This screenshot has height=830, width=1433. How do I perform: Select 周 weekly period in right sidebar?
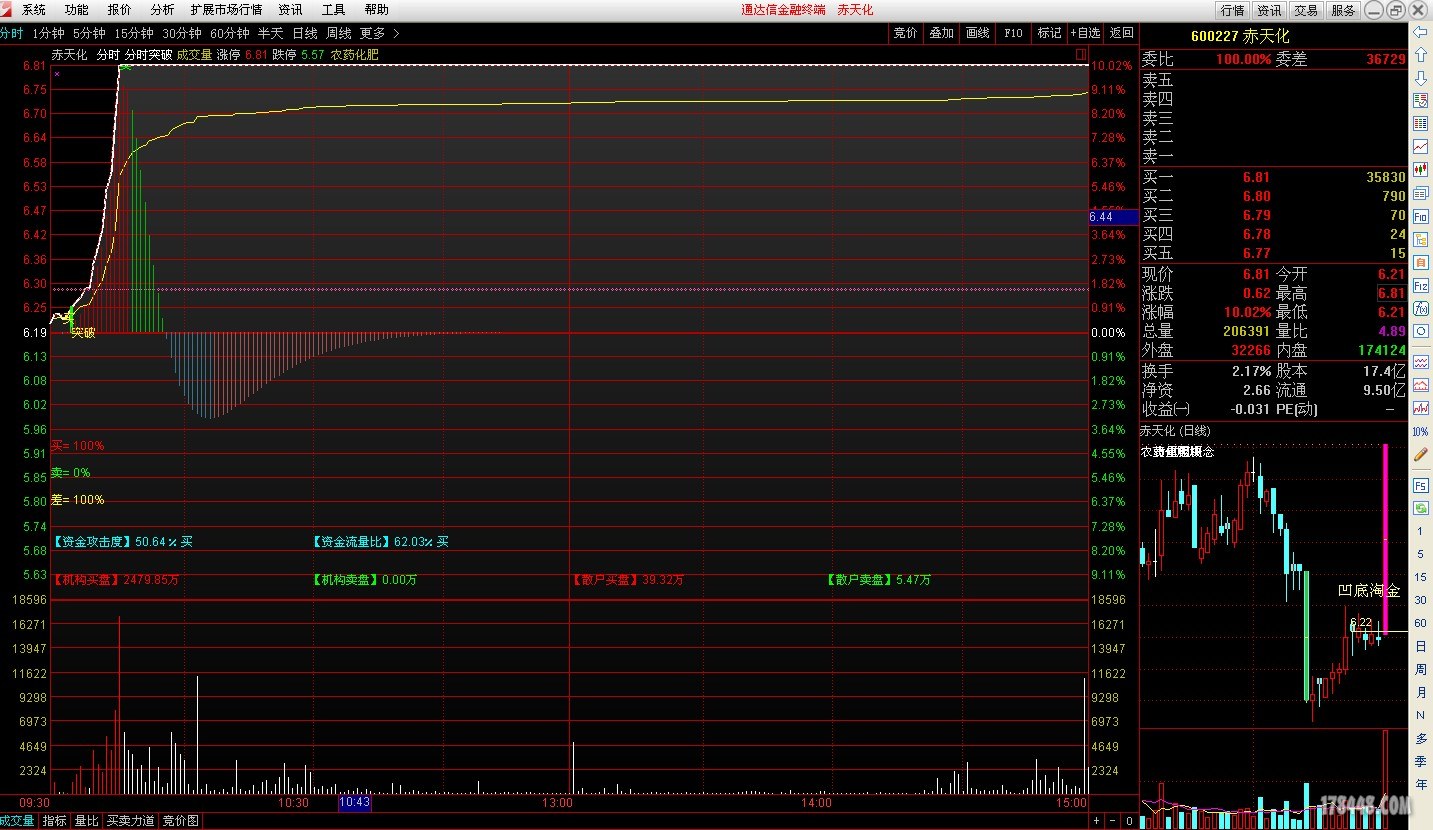(1420, 669)
